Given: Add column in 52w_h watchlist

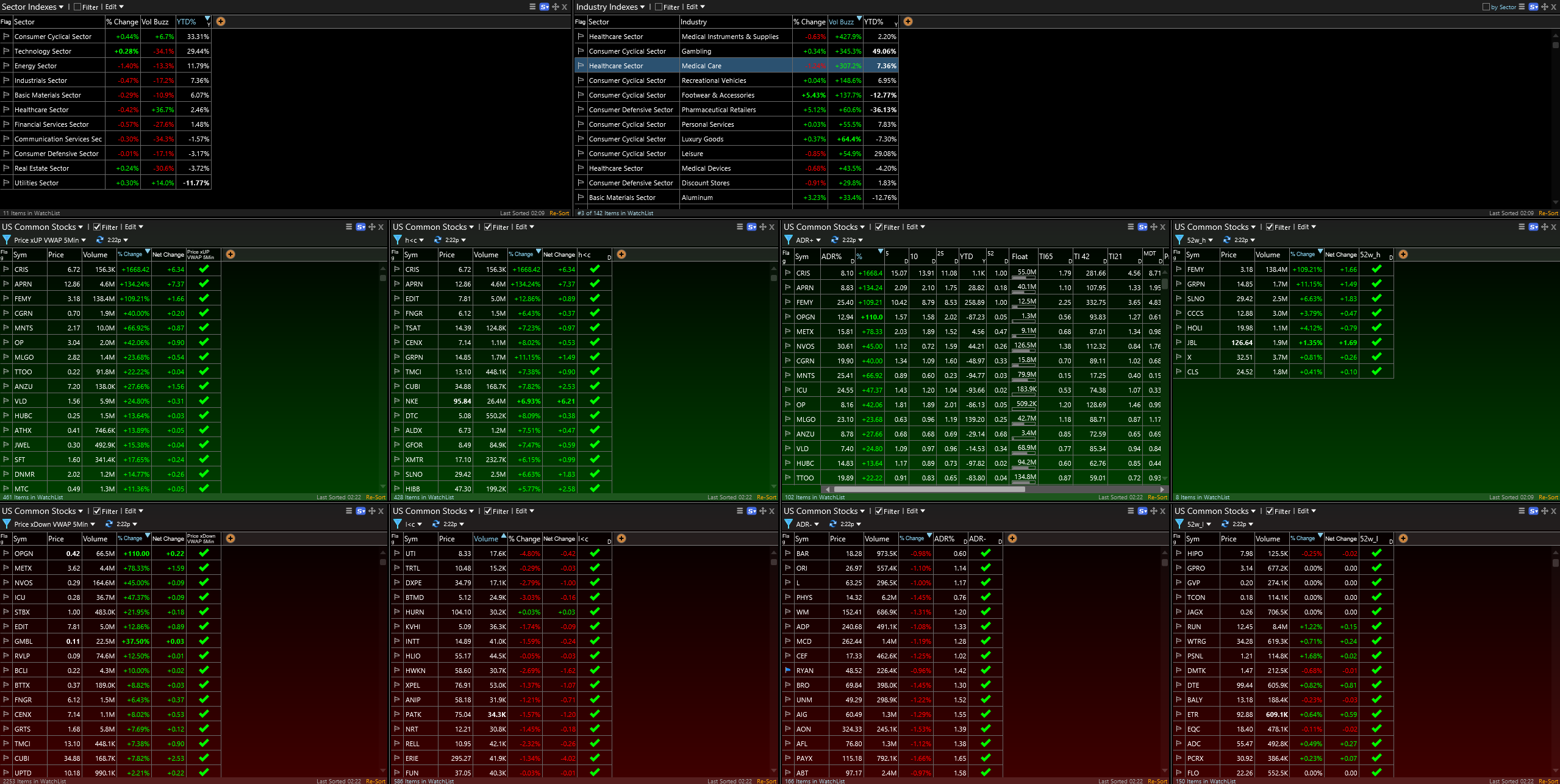Looking at the screenshot, I should [1403, 254].
